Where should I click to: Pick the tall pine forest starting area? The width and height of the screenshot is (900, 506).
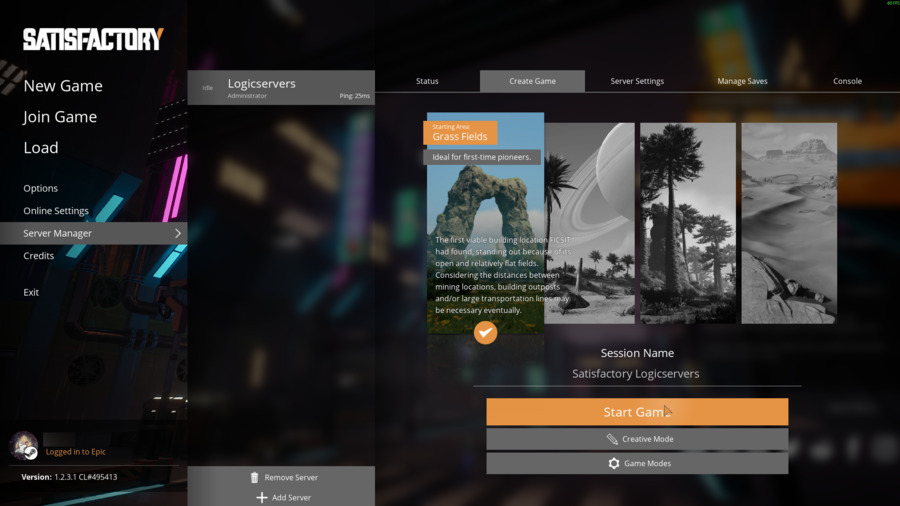tap(688, 223)
